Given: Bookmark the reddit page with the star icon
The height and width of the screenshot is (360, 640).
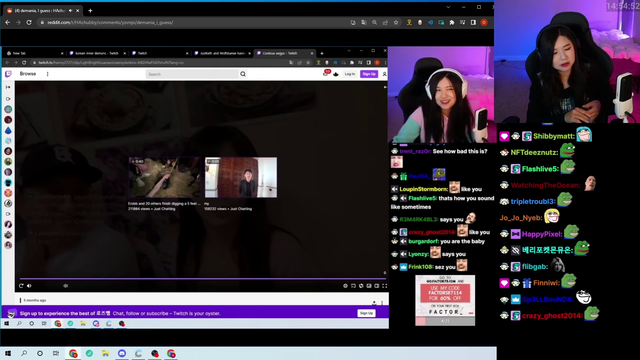Looking at the screenshot, I should pos(396,22).
